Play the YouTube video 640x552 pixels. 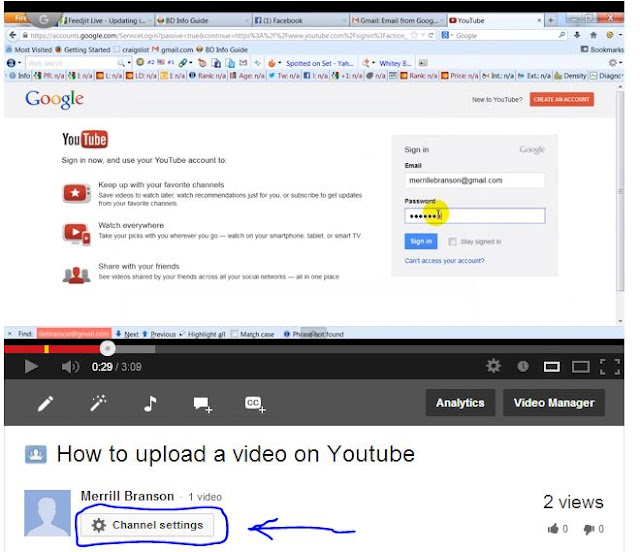[31, 366]
